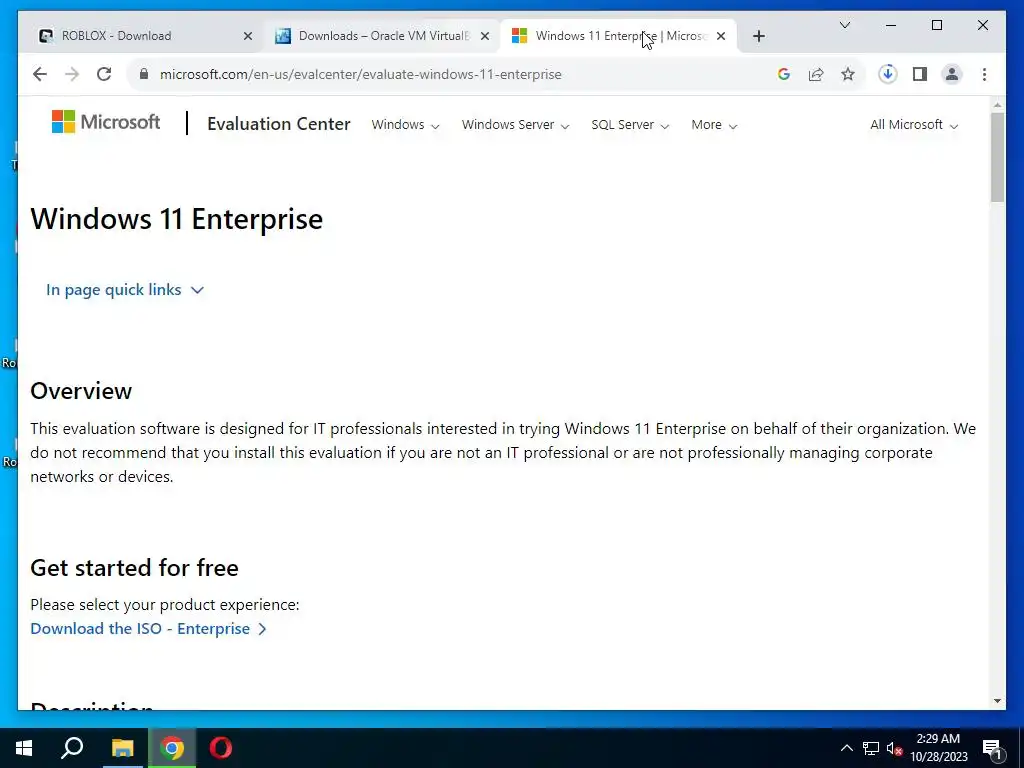Open taskbar search magnifier
The image size is (1024, 768).
point(72,748)
